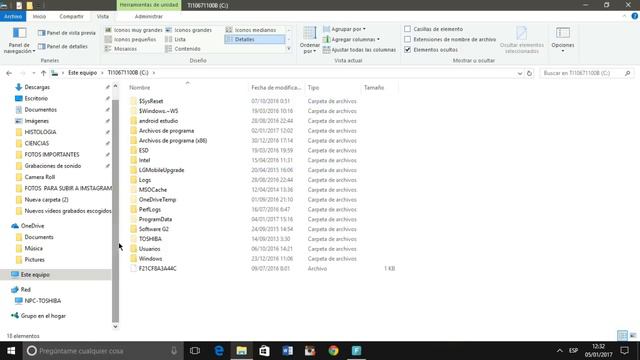The height and width of the screenshot is (360, 640).
Task: Click Este equipo in address bar
Action: click(x=82, y=73)
